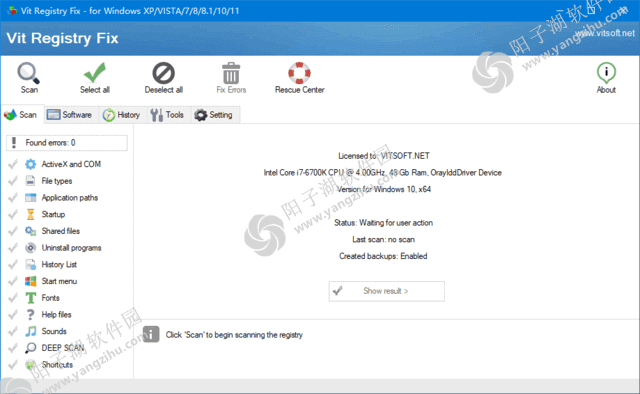Click the Sounds music note icon

pyautogui.click(x=30, y=331)
